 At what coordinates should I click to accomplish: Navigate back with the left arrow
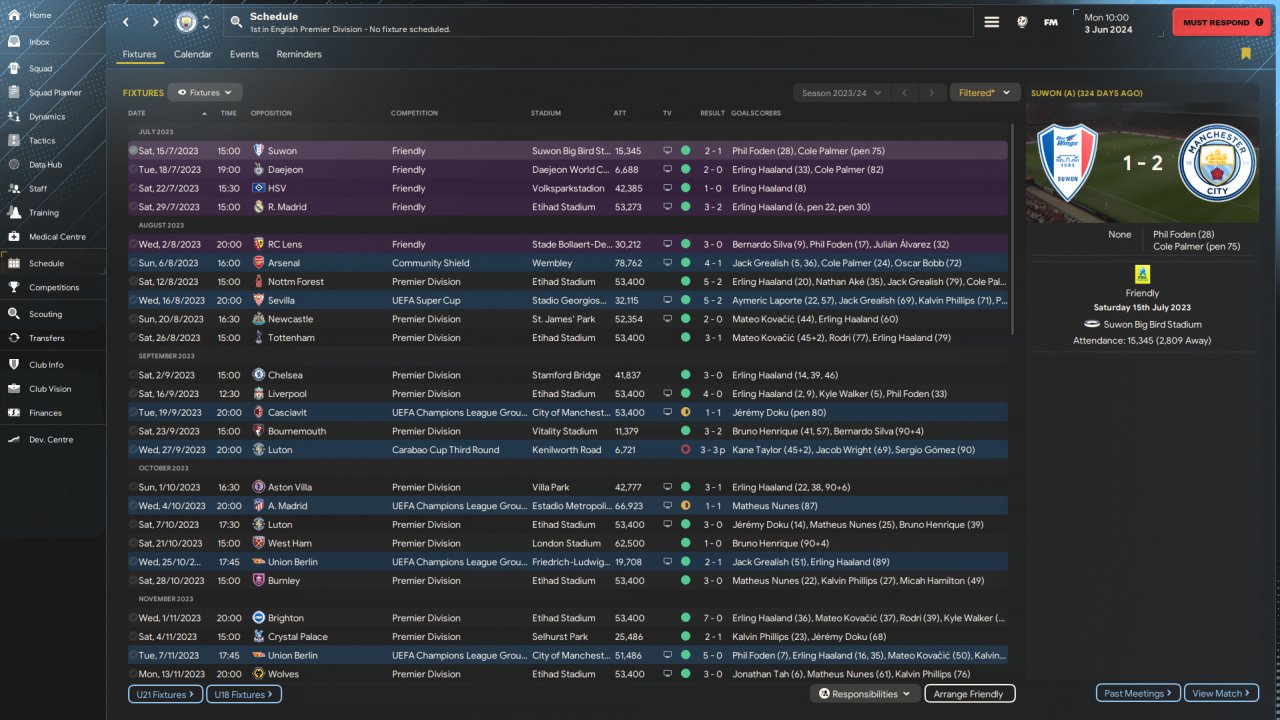pos(125,22)
